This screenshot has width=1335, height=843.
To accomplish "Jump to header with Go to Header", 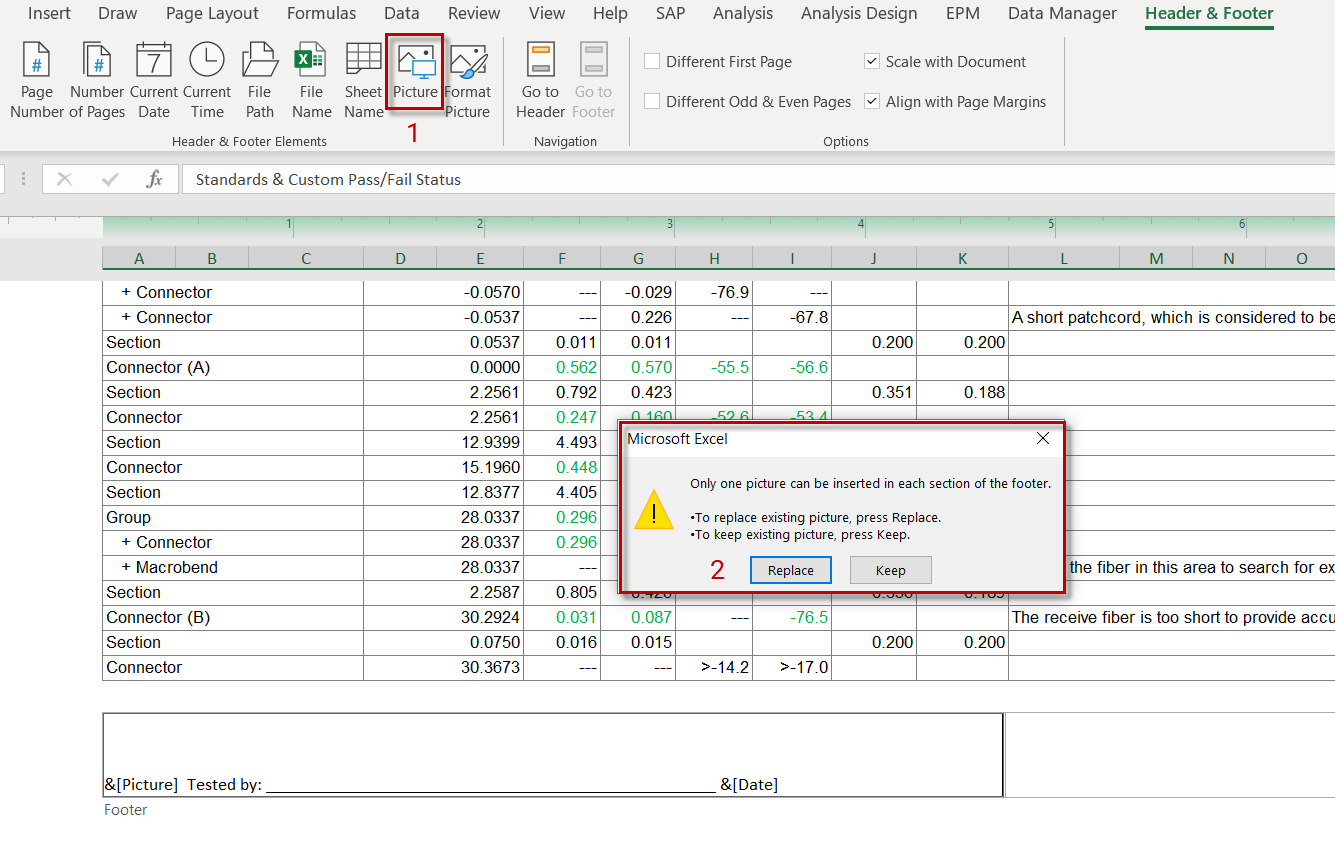I will 541,80.
